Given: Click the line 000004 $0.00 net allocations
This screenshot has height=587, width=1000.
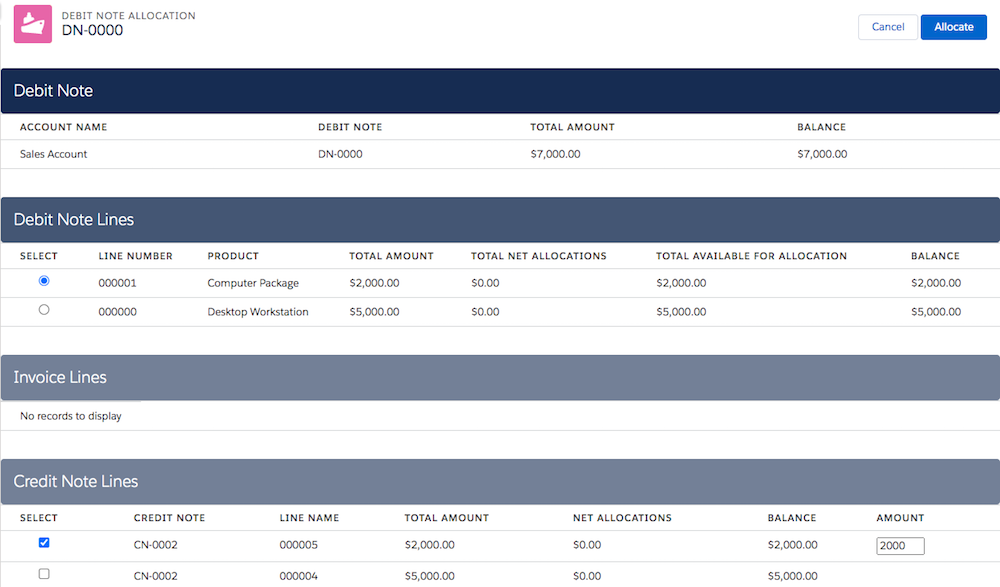Looking at the screenshot, I should coord(587,576).
